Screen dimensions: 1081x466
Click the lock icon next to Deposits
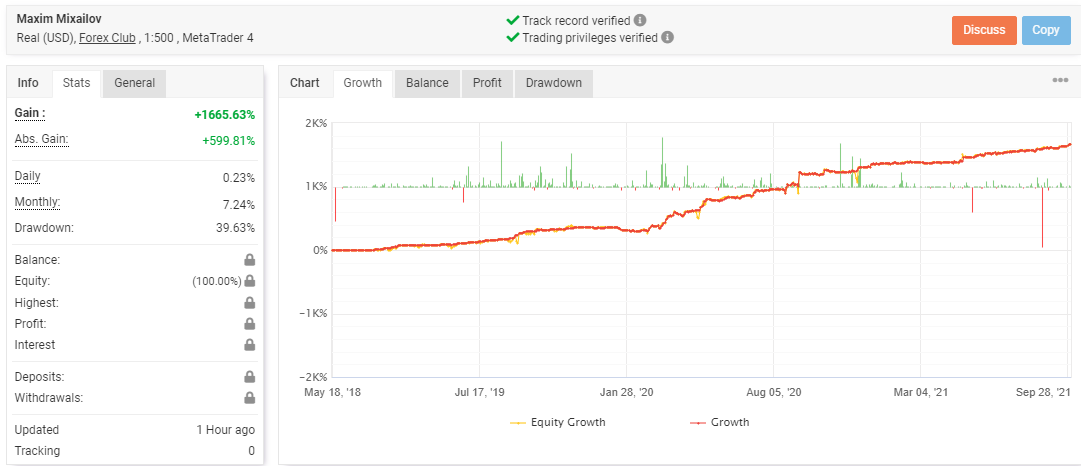(249, 377)
